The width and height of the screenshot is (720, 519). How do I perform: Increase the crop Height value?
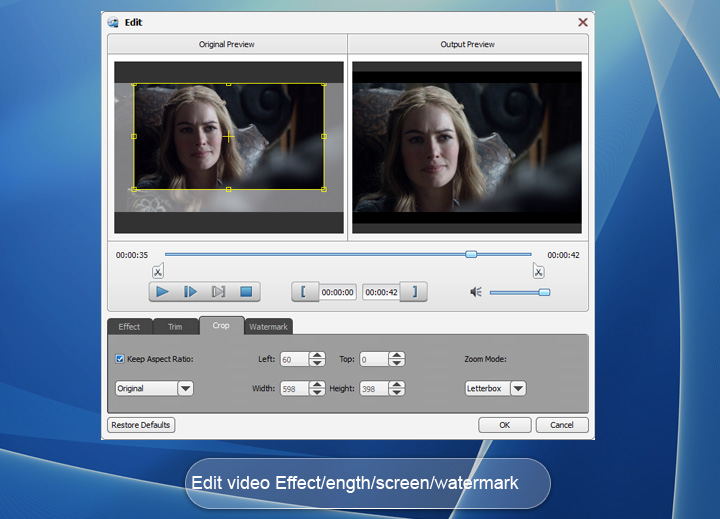396,384
